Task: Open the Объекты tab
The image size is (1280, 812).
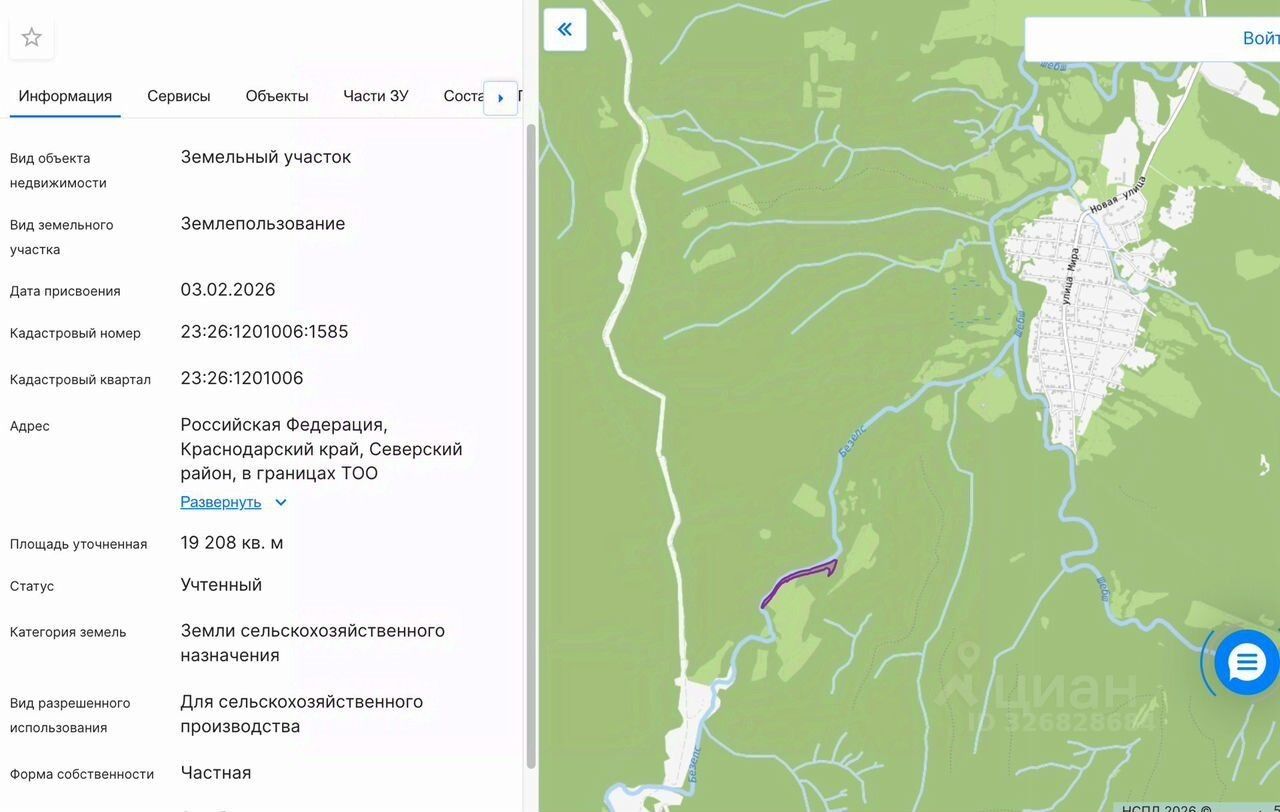Action: click(x=277, y=96)
